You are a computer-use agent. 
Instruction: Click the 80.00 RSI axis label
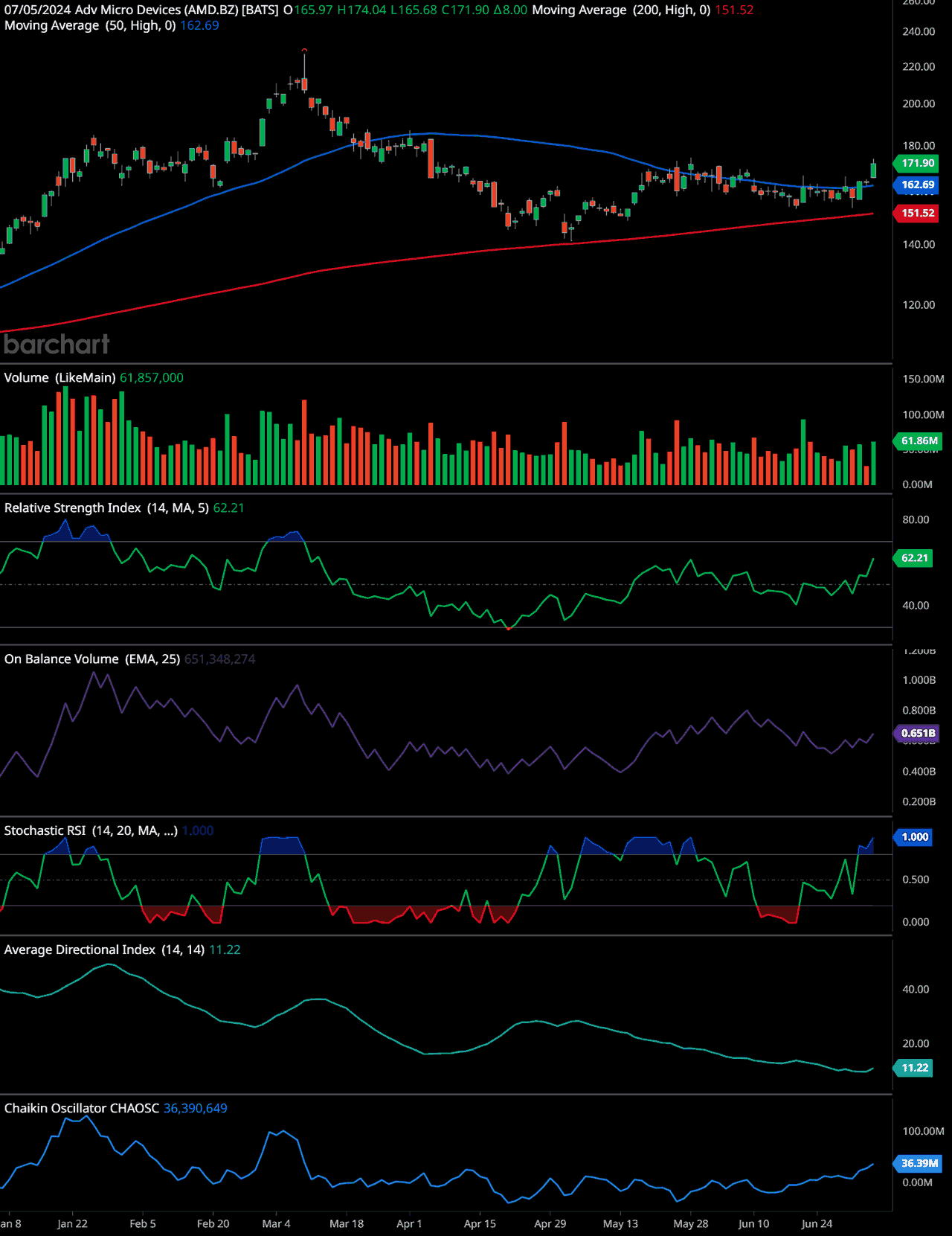click(916, 520)
